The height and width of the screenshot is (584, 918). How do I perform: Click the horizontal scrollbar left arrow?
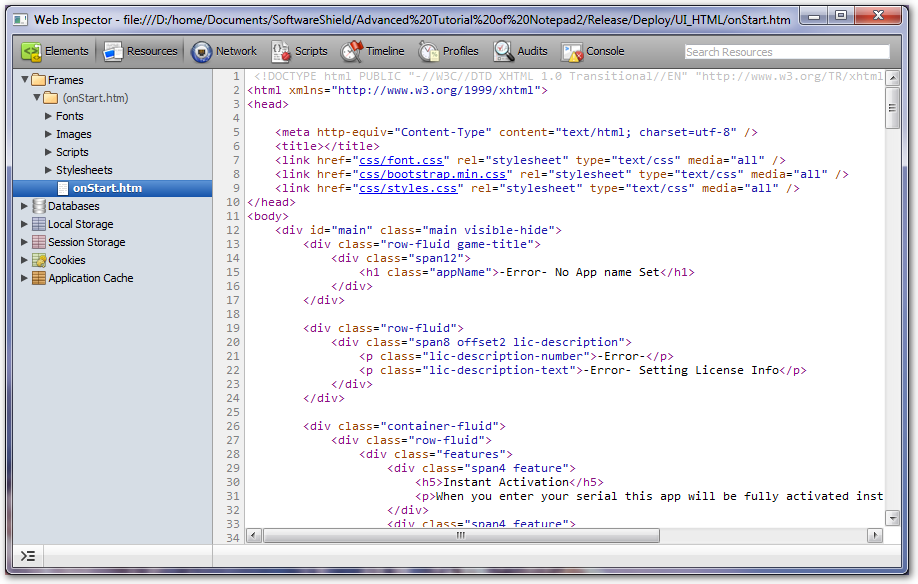pos(254,535)
